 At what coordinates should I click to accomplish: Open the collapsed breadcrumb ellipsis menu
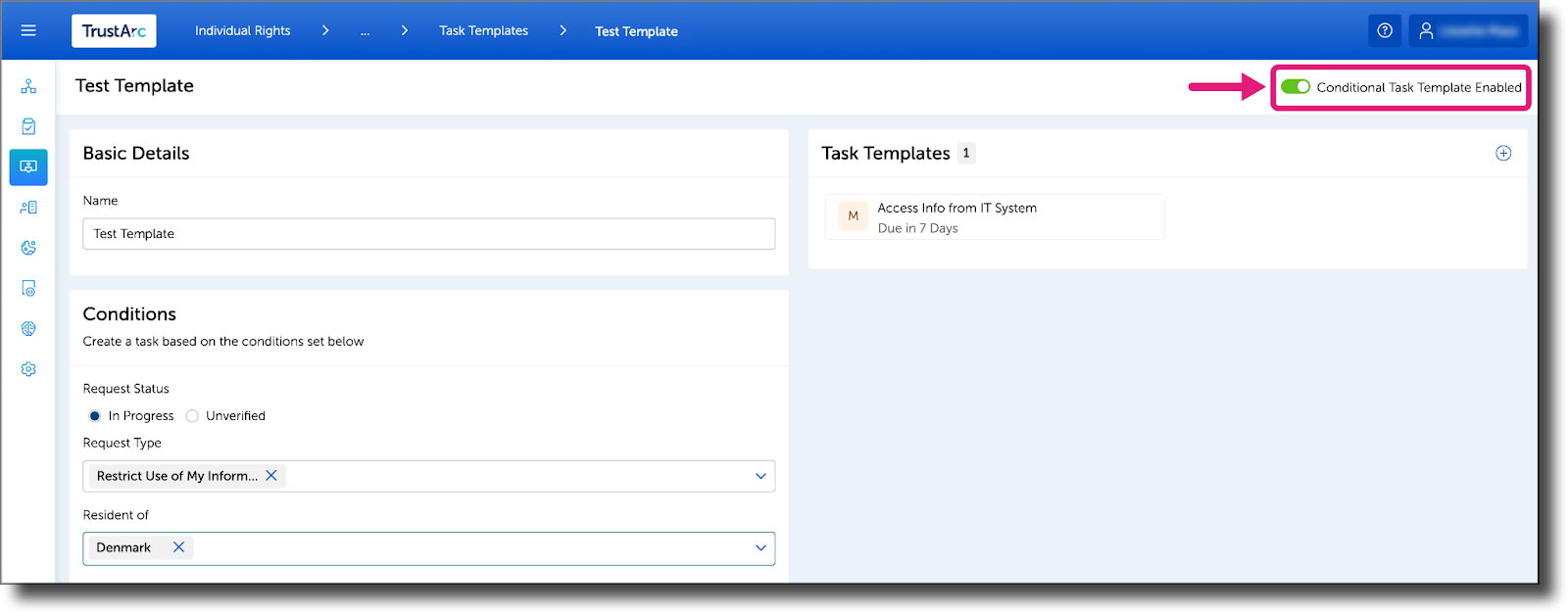click(x=366, y=30)
